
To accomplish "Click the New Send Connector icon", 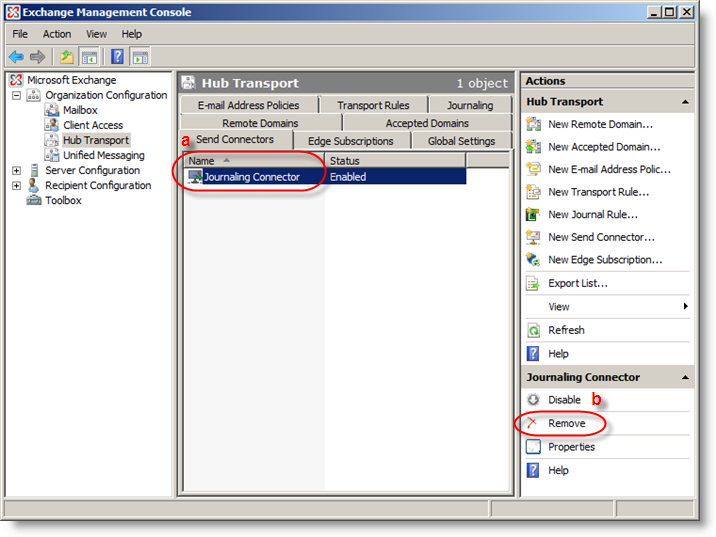I will pos(533,237).
